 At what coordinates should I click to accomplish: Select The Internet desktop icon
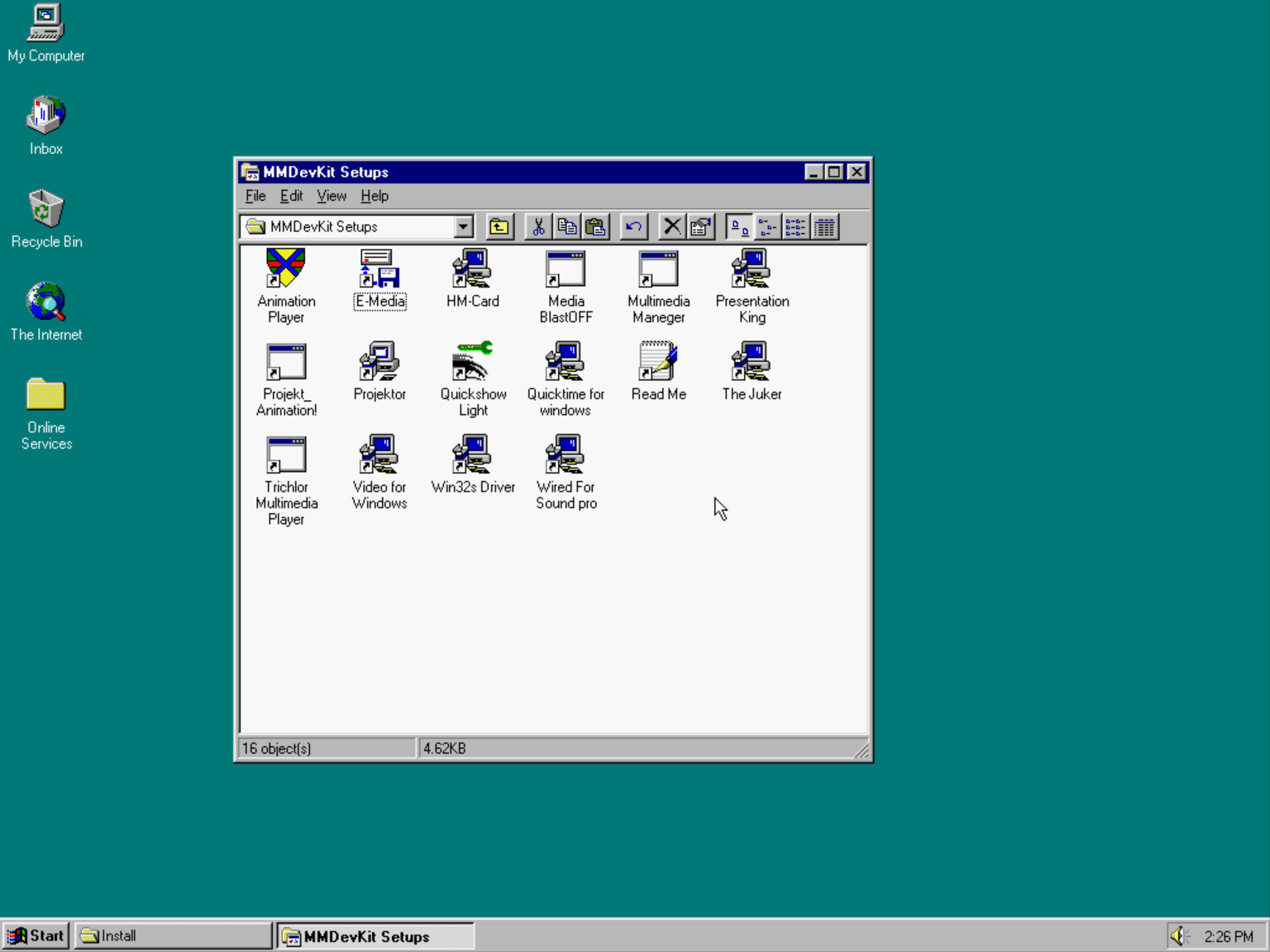click(45, 302)
